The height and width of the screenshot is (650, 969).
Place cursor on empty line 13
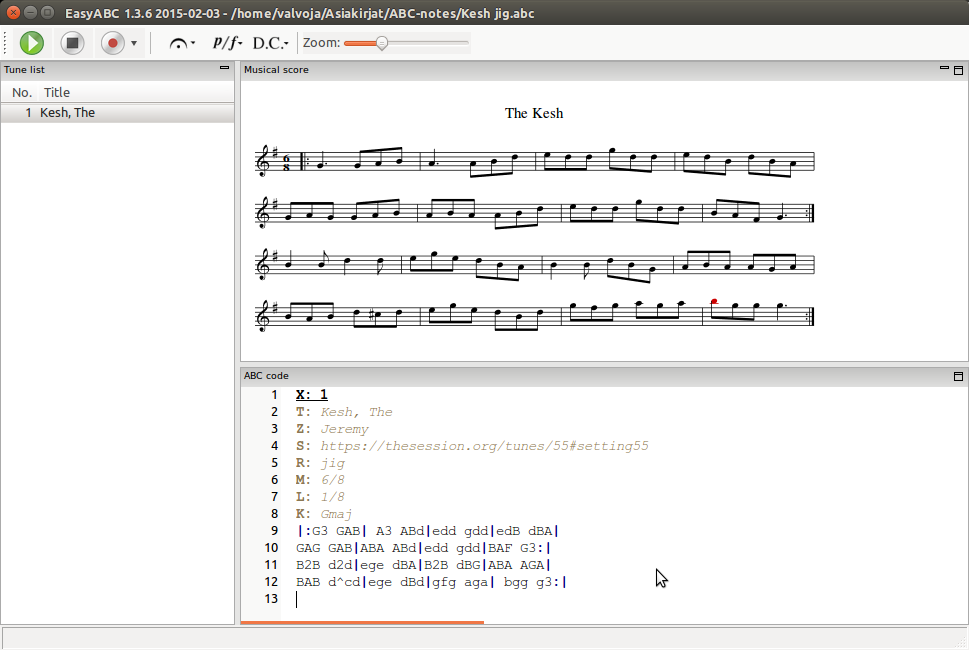pyautogui.click(x=400, y=599)
